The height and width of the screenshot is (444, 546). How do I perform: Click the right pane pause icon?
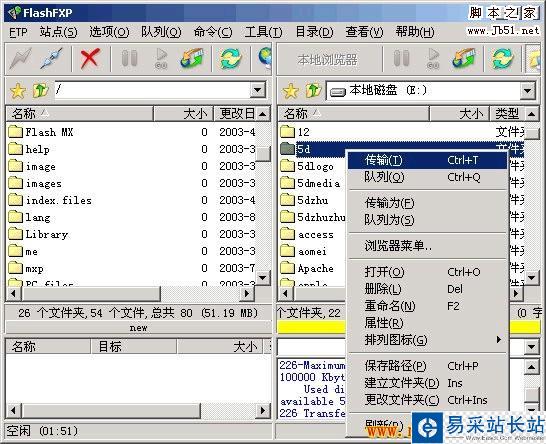(401, 59)
